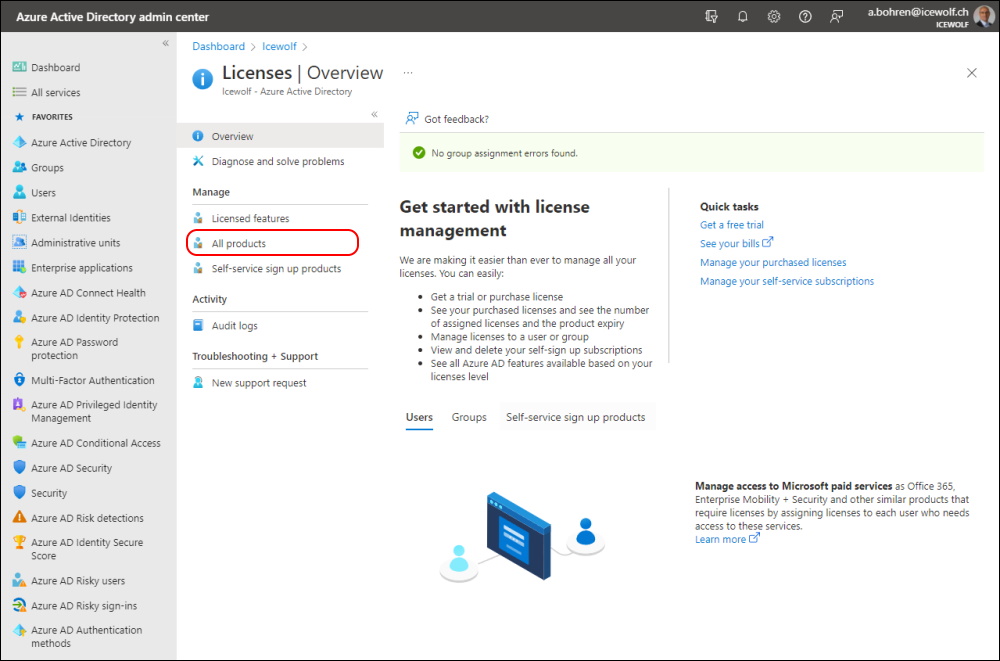This screenshot has width=1000, height=661.
Task: Click Azure AD Identity Secure Score trophy
Action: [x=19, y=543]
